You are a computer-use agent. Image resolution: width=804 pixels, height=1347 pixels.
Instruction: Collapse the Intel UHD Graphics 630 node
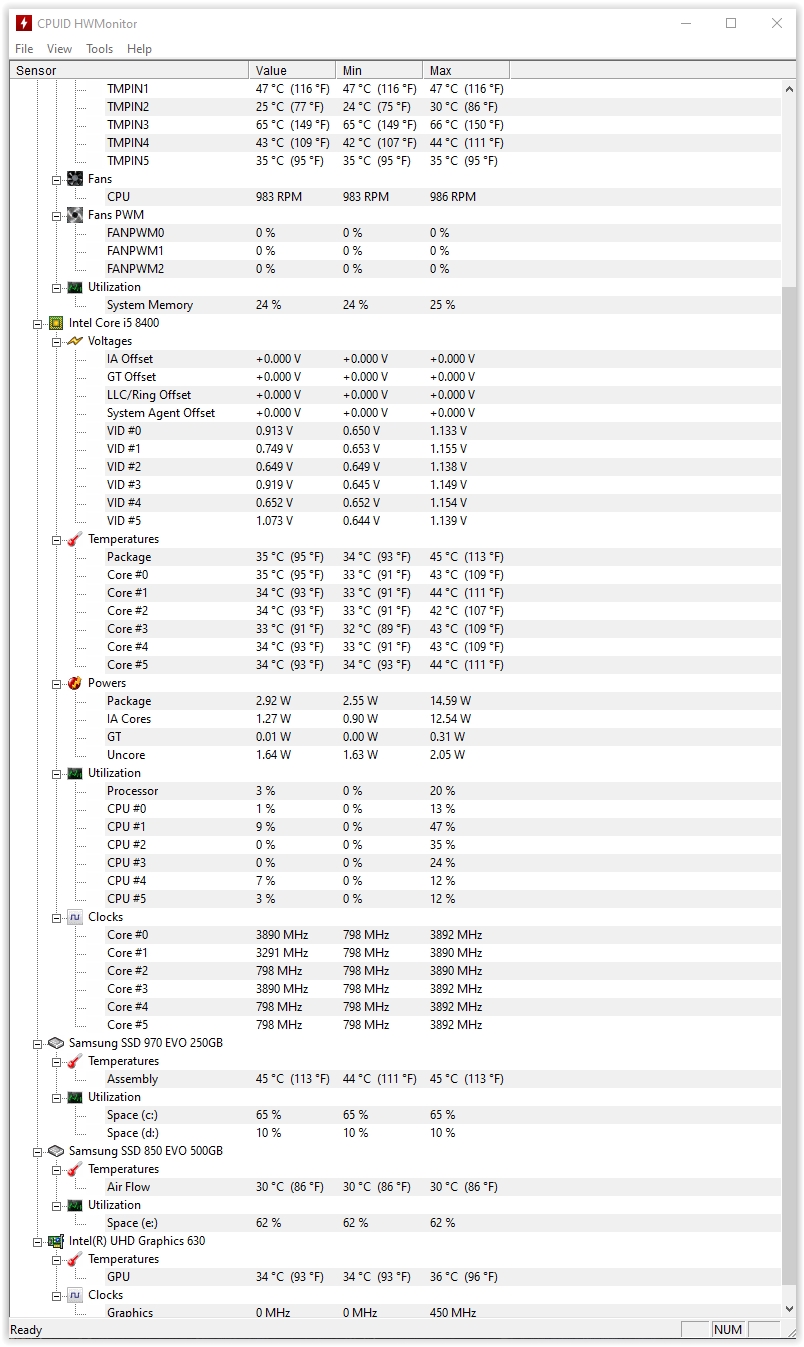pyautogui.click(x=38, y=1241)
